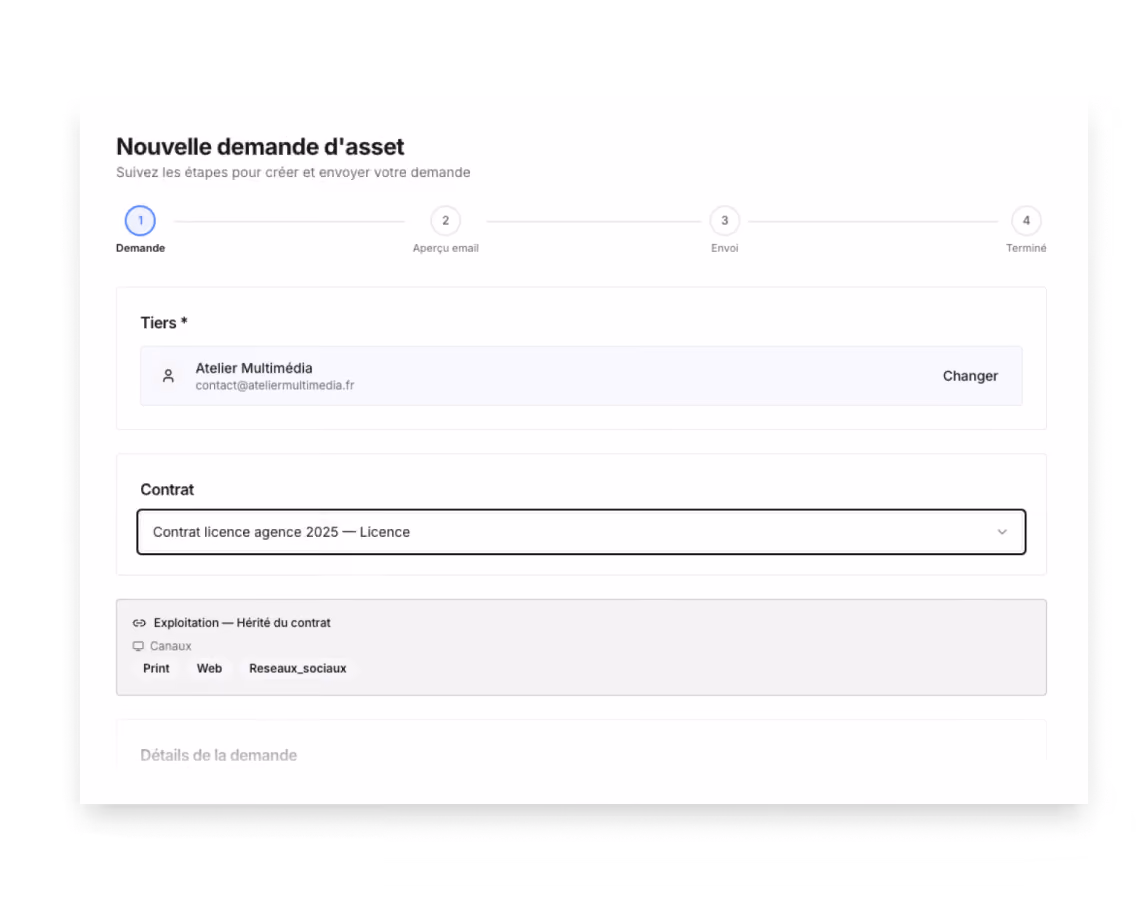Image resolution: width=1136 pixels, height=900 pixels.
Task: Click the Contrat dropdown chevron arrow
Action: tap(1002, 532)
